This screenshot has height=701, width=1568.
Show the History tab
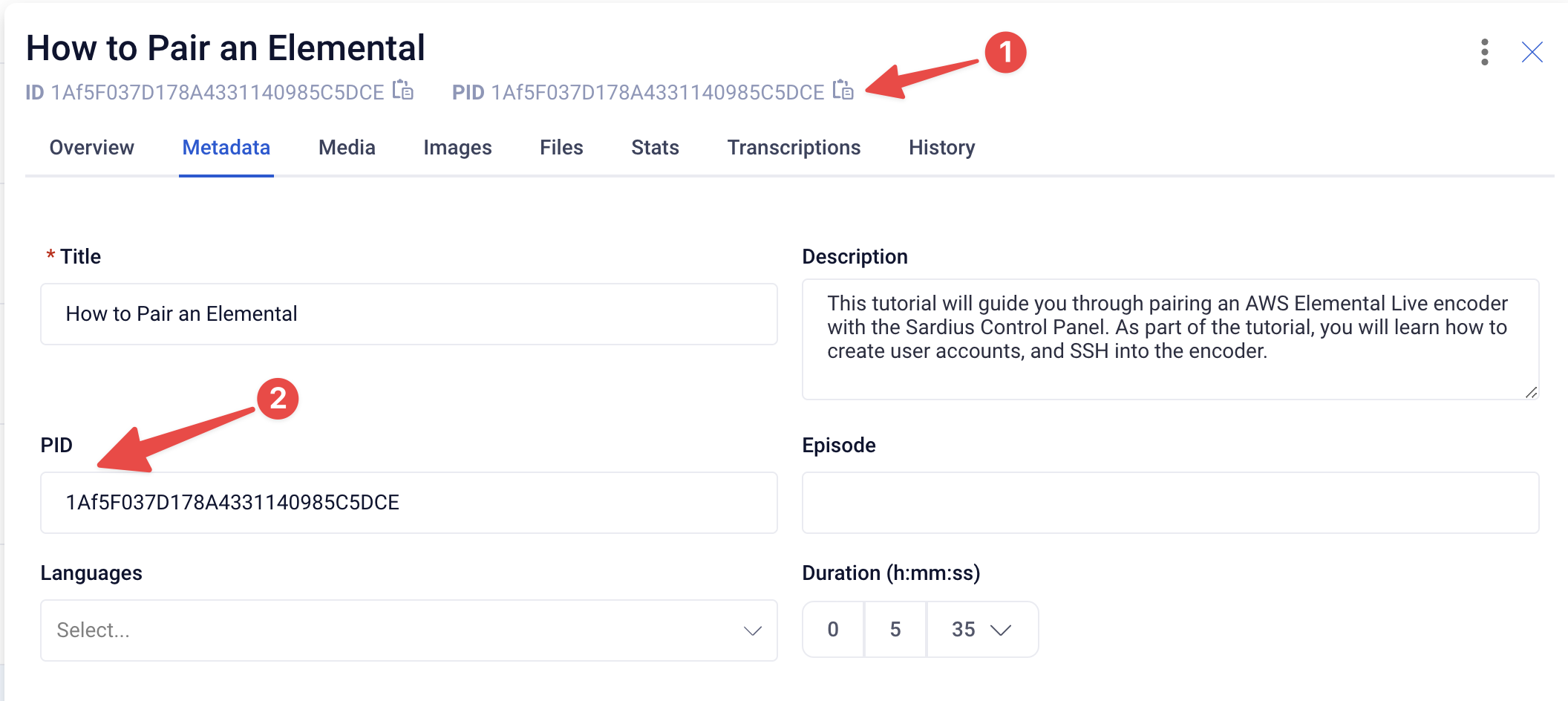(x=941, y=147)
